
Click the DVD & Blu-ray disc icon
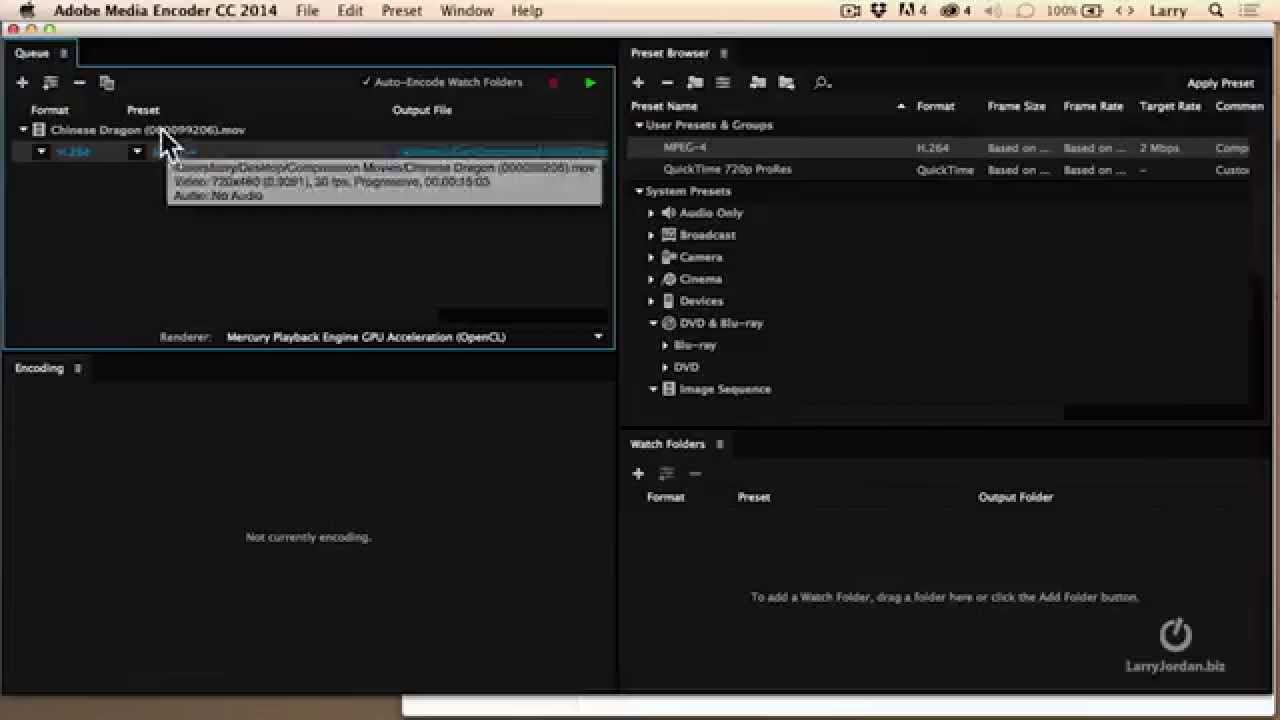click(668, 323)
